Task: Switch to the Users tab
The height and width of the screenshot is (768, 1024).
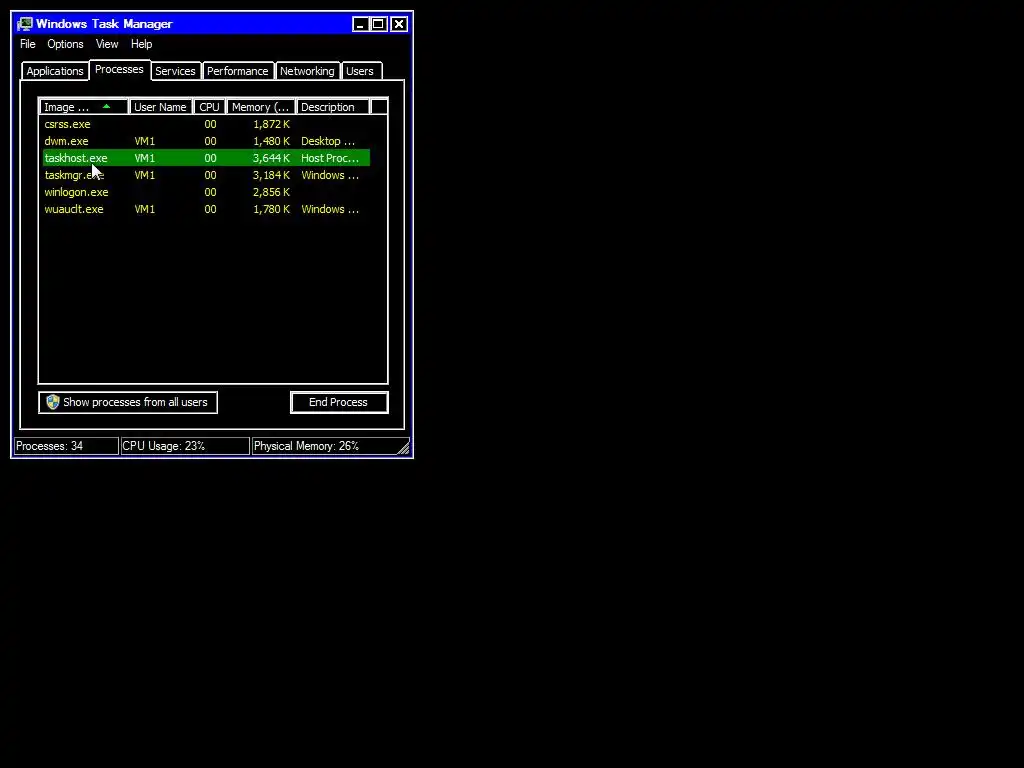Action: [x=360, y=71]
